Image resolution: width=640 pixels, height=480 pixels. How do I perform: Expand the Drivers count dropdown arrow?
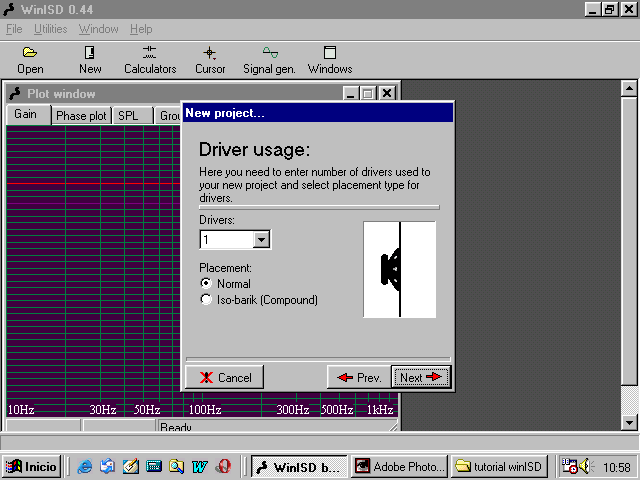pyautogui.click(x=261, y=240)
